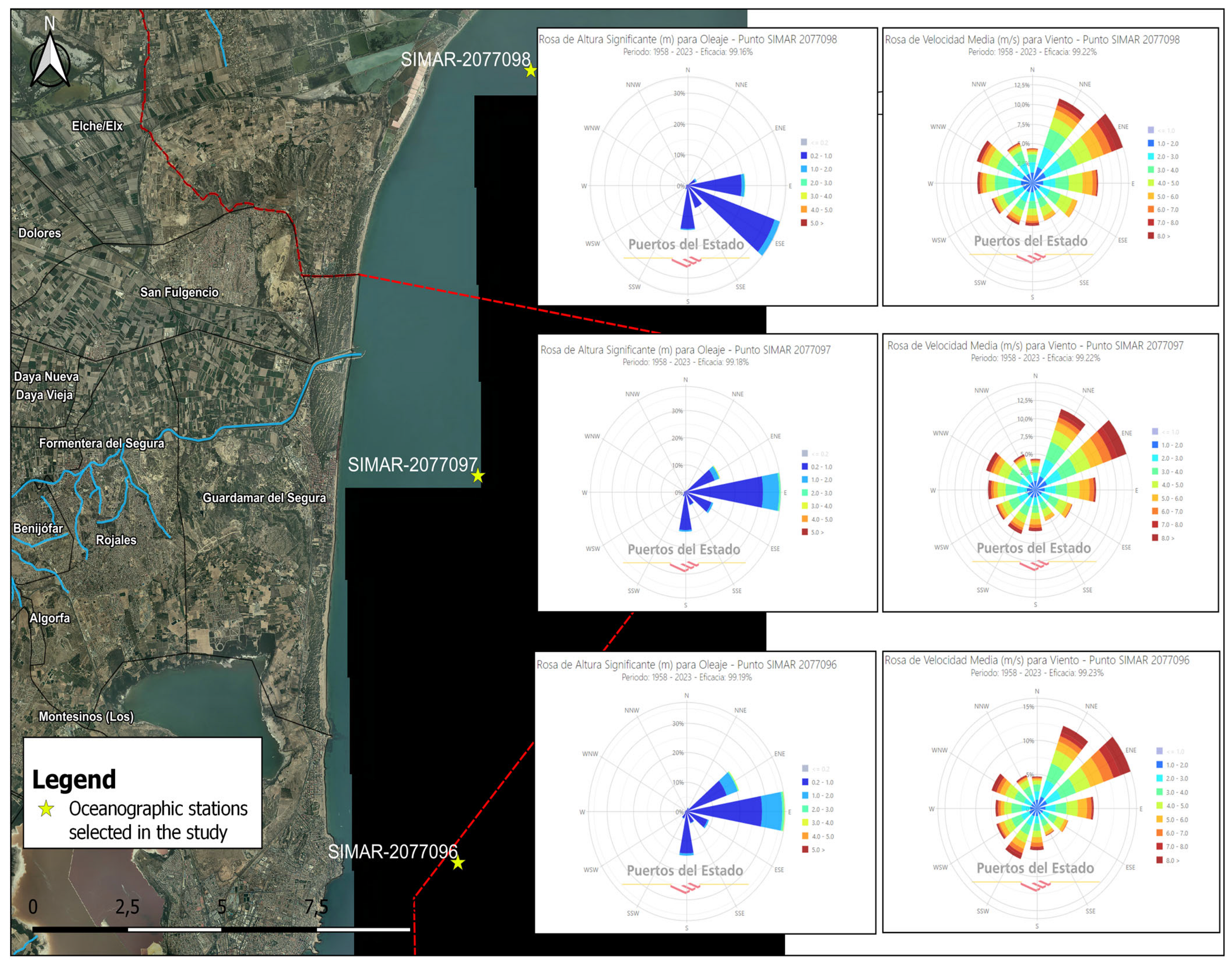Click the 1.0 - 2.0 swatch in 2077097 wave legend

[x=804, y=480]
